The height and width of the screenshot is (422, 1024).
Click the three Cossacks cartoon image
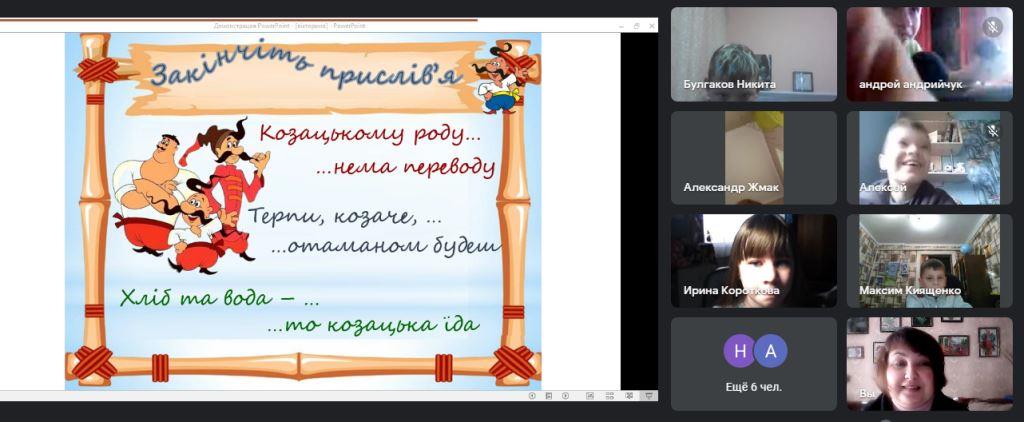[190, 196]
